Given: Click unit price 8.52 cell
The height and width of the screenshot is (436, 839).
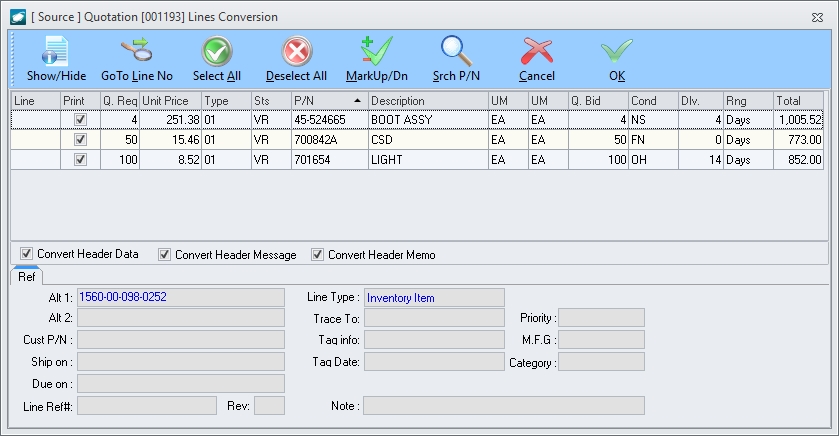Looking at the screenshot, I should [x=170, y=159].
